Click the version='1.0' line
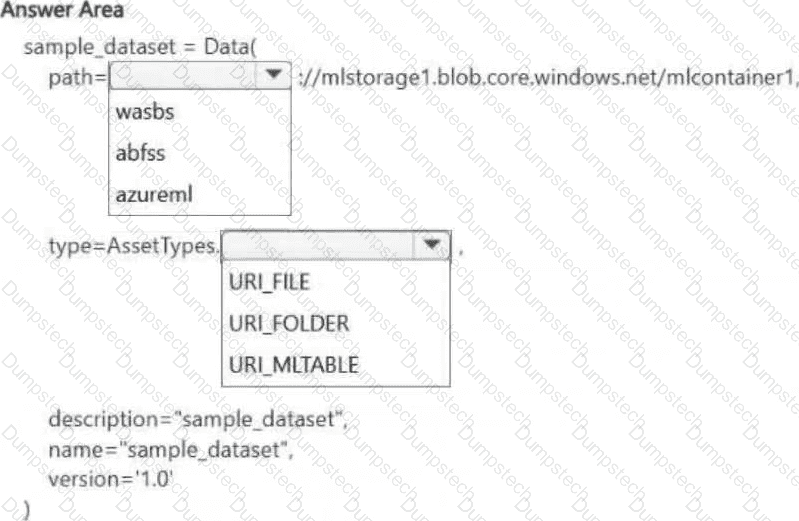 pyautogui.click(x=111, y=480)
